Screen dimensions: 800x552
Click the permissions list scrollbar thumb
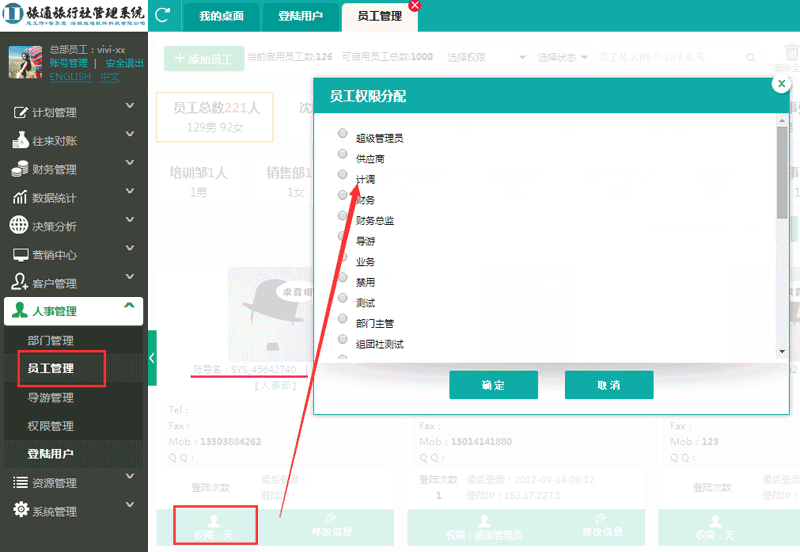(x=781, y=172)
